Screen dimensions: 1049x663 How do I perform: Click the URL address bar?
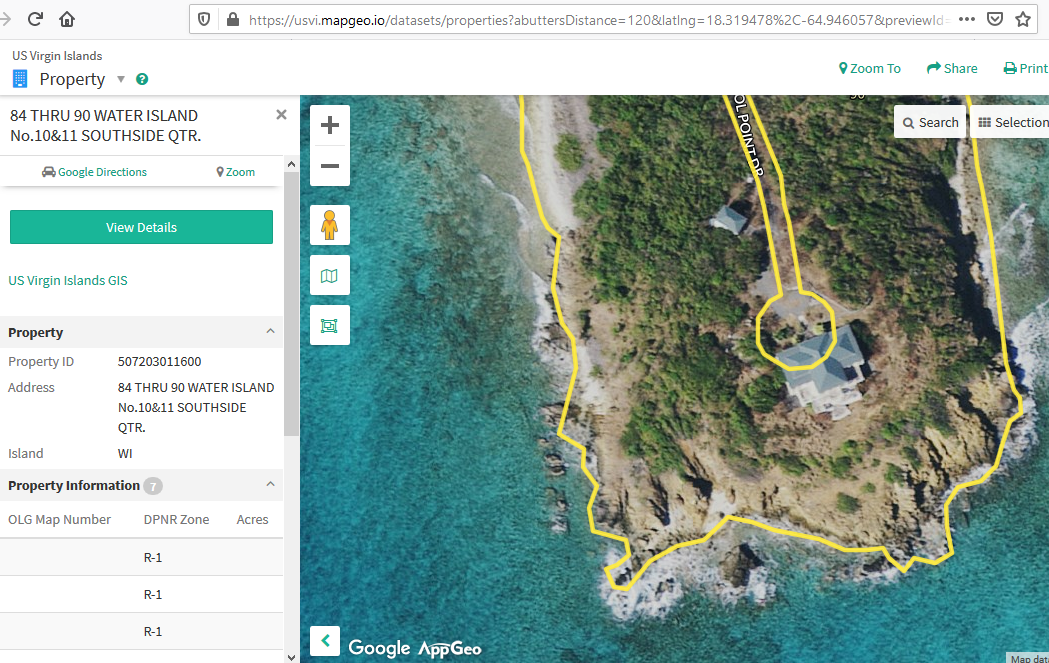click(599, 20)
